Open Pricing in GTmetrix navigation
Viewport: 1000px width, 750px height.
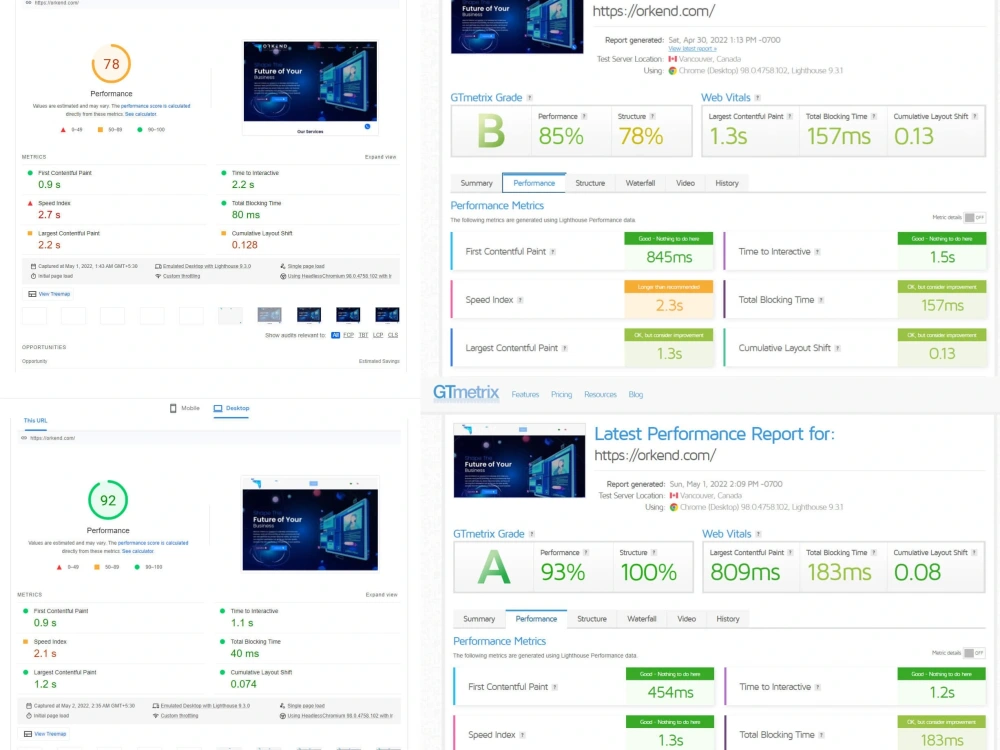click(561, 395)
